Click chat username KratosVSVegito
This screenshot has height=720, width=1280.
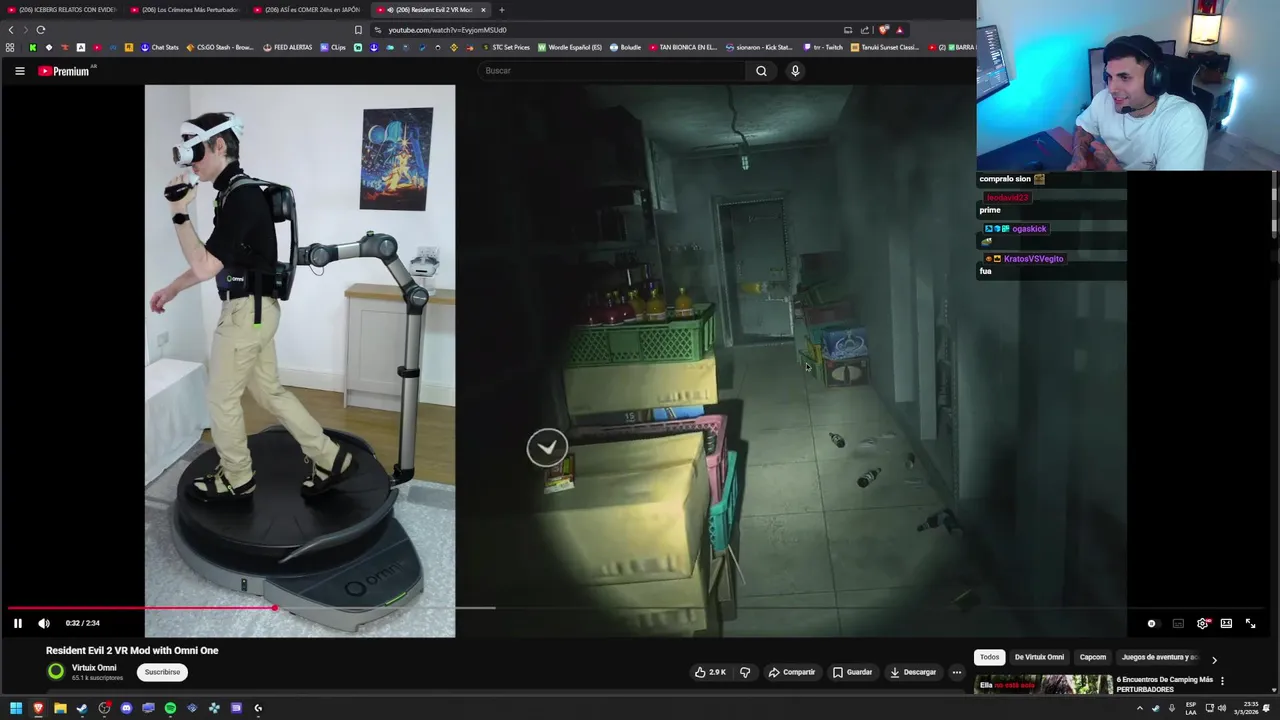(x=1033, y=259)
